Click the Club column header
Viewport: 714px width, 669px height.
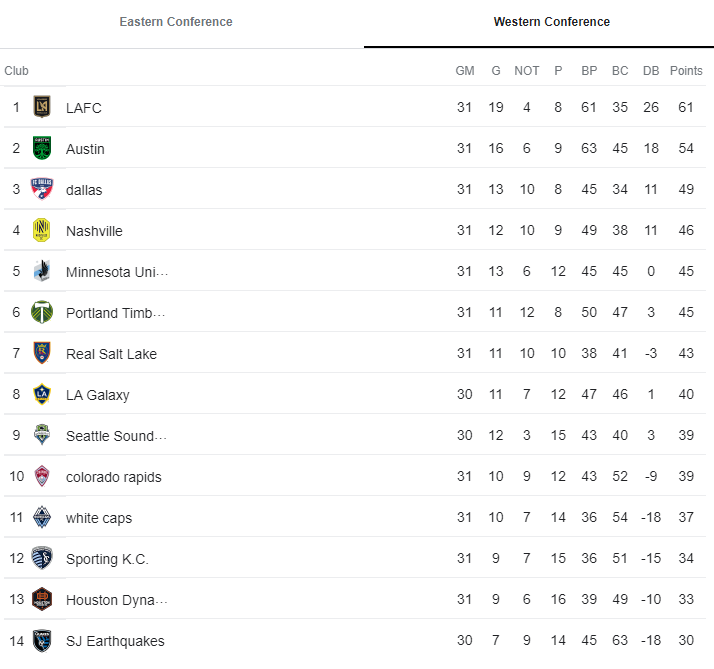(17, 71)
